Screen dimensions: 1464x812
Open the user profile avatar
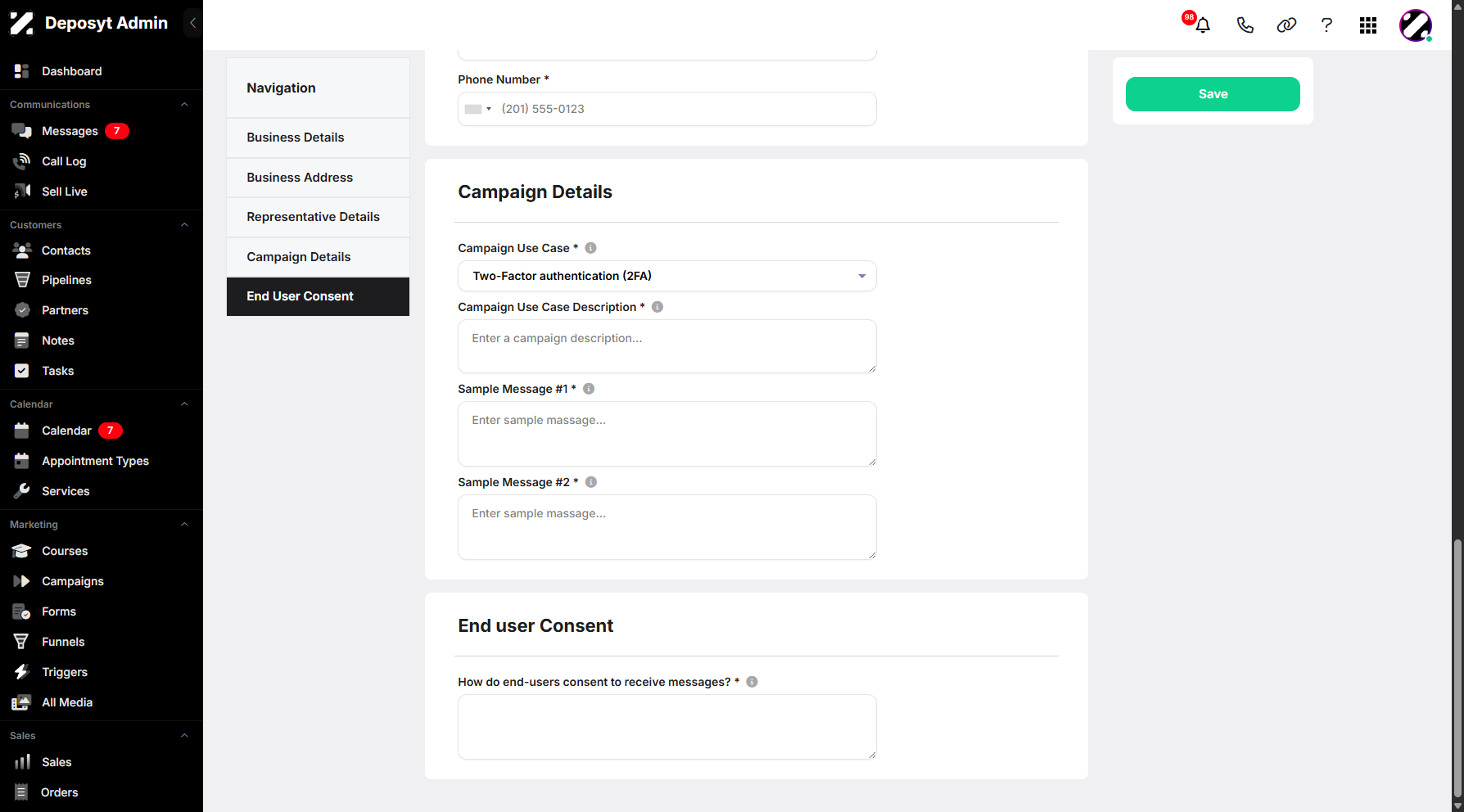[1416, 25]
